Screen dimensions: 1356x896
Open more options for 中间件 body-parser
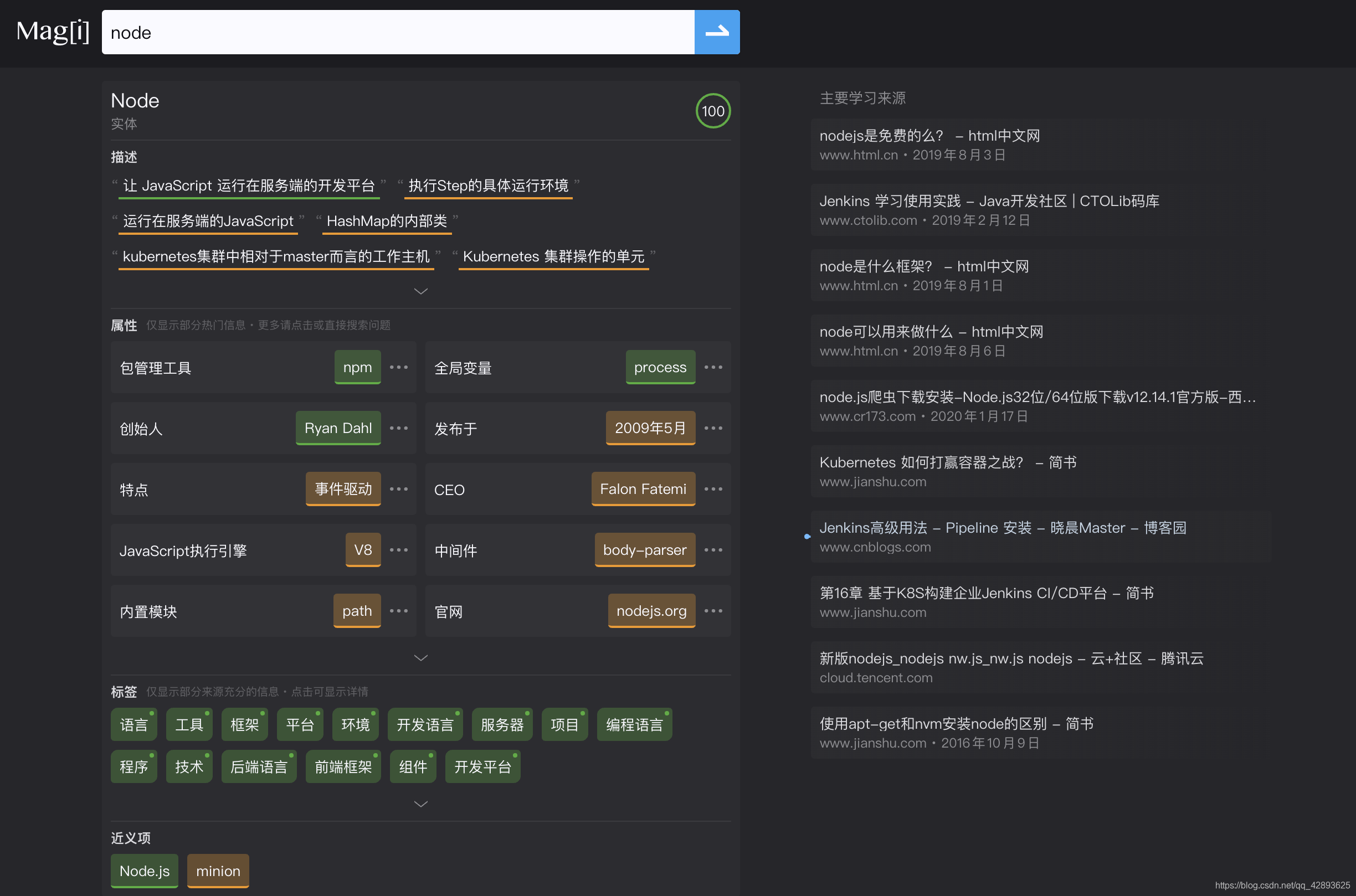tap(713, 550)
